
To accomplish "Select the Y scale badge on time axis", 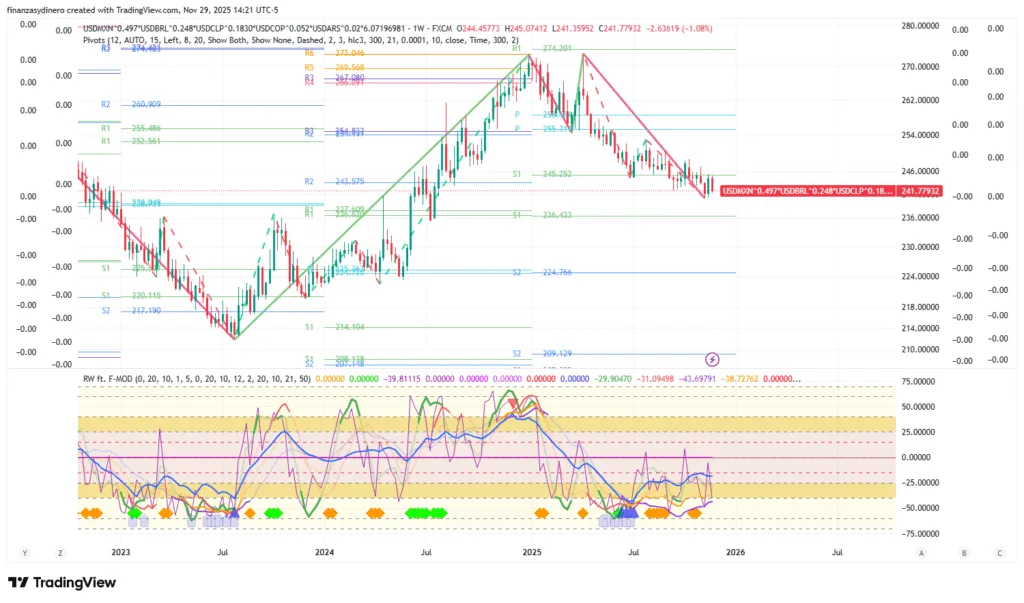I will pyautogui.click(x=25, y=552).
